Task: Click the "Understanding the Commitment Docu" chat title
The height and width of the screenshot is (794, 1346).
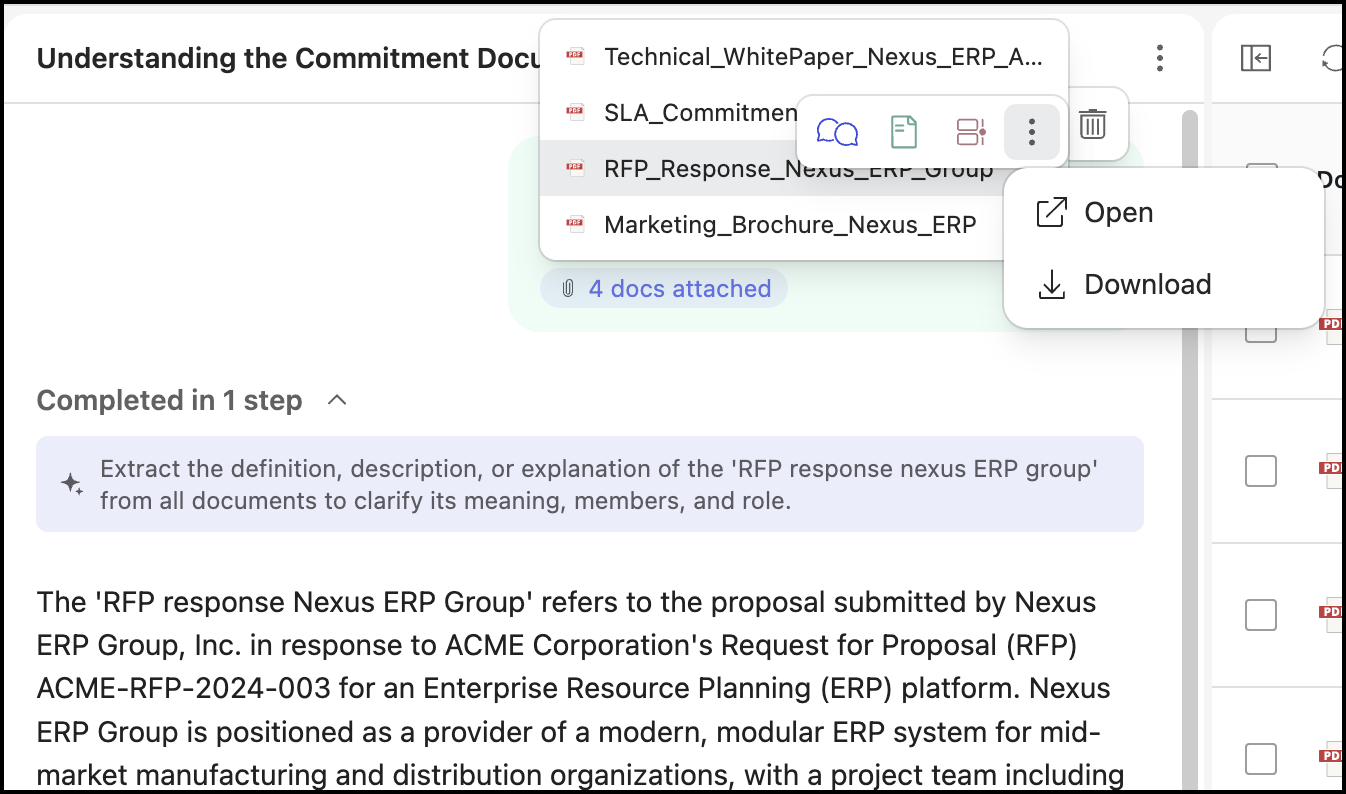Action: (288, 58)
